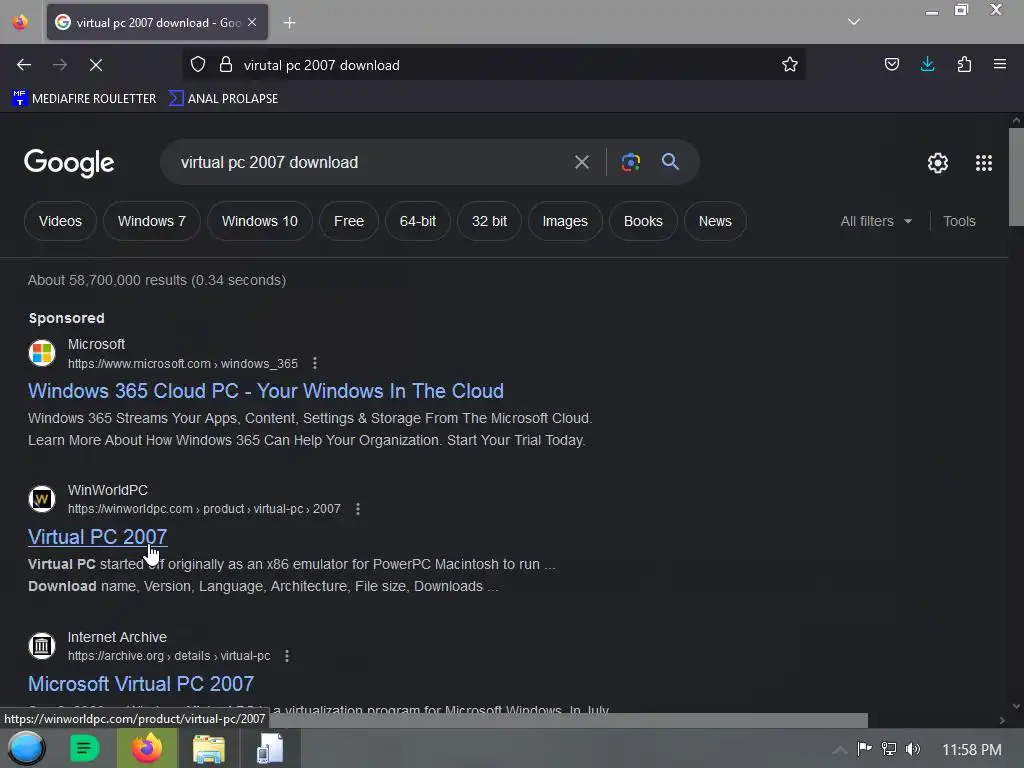Click the Microsoft logo favicon
Image resolution: width=1024 pixels, height=768 pixels.
pyautogui.click(x=42, y=353)
